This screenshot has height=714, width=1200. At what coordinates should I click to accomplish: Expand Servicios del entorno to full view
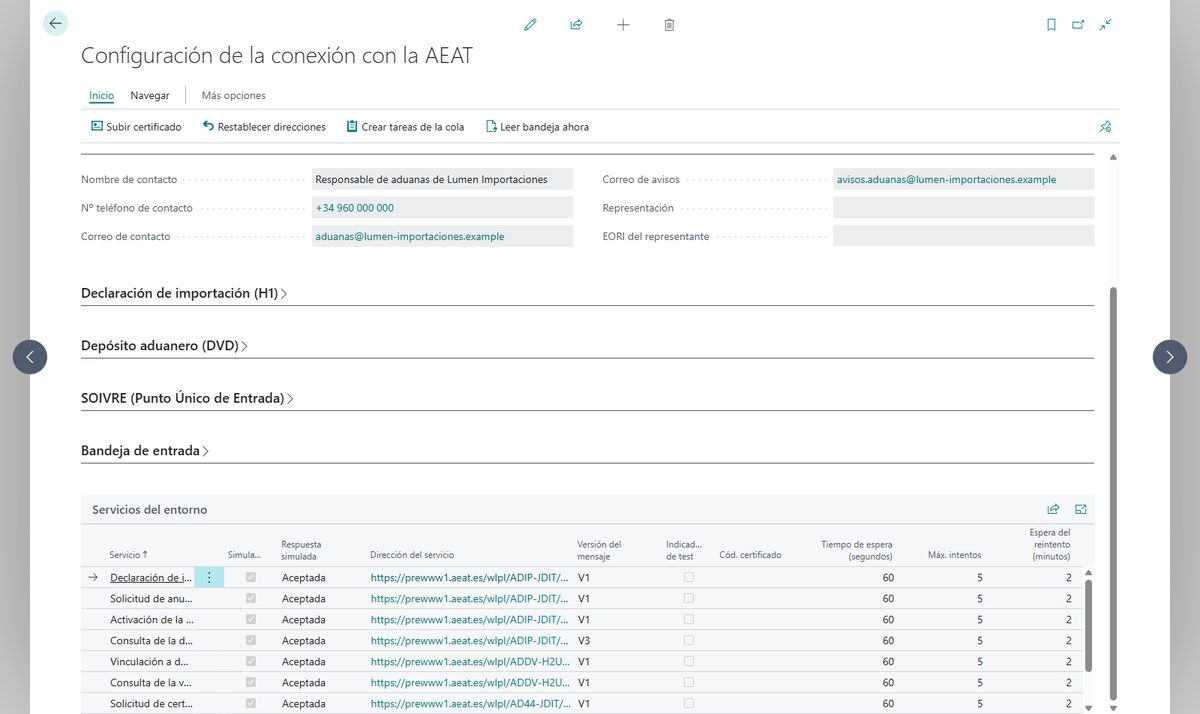tap(1081, 509)
